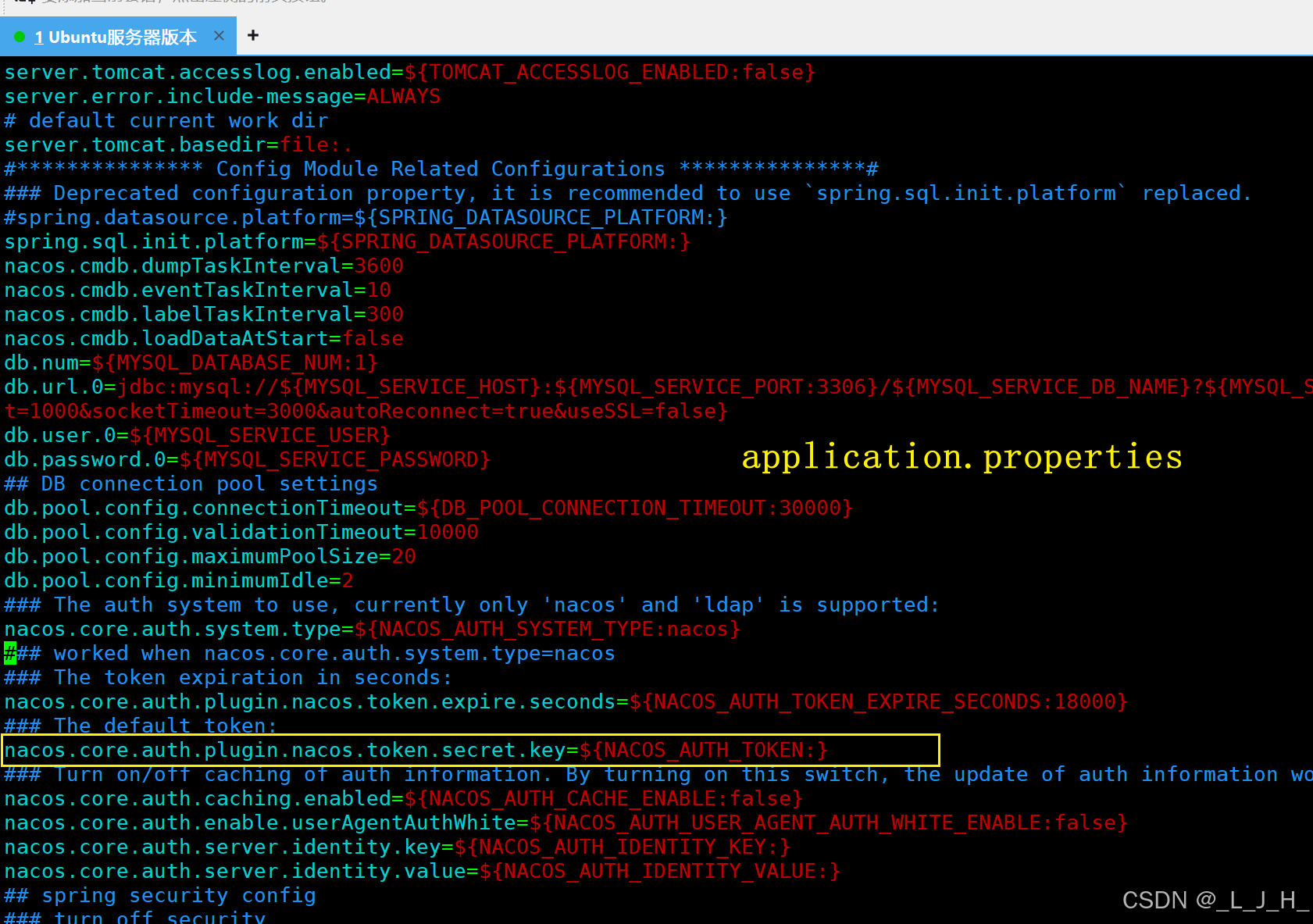Click '### Deprecated configuration property' comment line
Viewport: 1313px width, 924px height.
coord(628,193)
